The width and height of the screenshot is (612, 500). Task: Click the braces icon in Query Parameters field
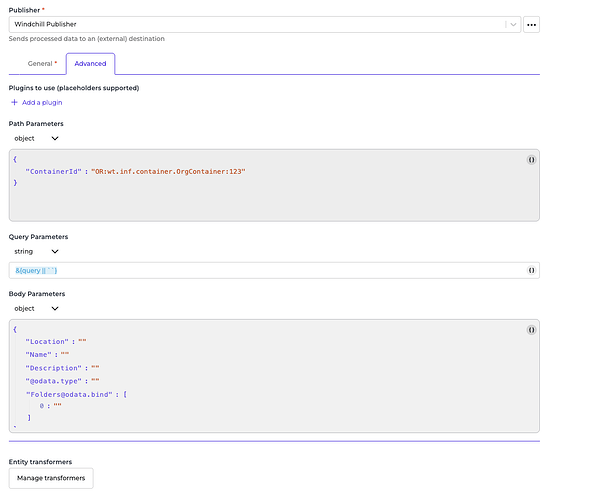(x=531, y=271)
